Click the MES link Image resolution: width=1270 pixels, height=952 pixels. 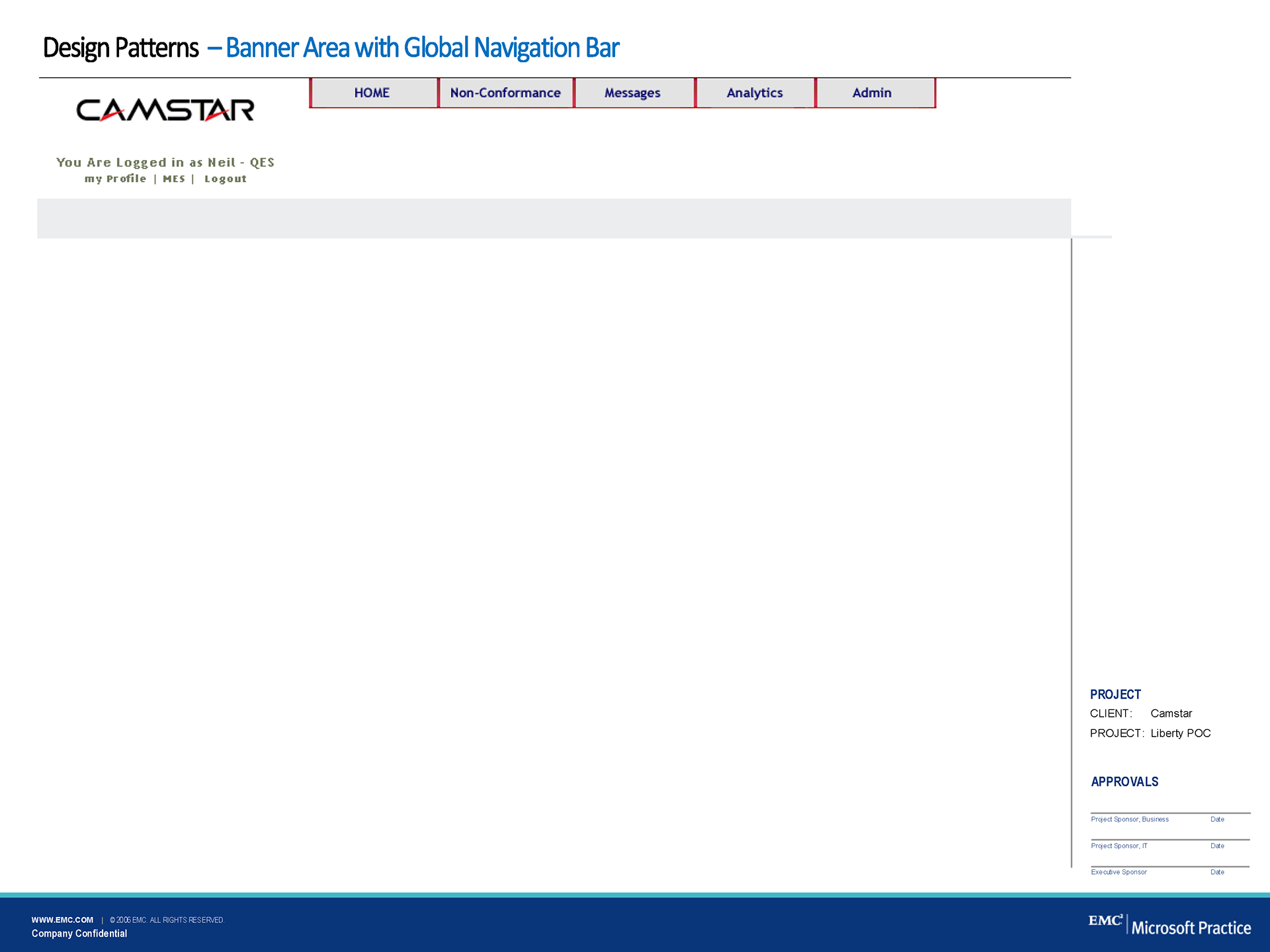174,179
